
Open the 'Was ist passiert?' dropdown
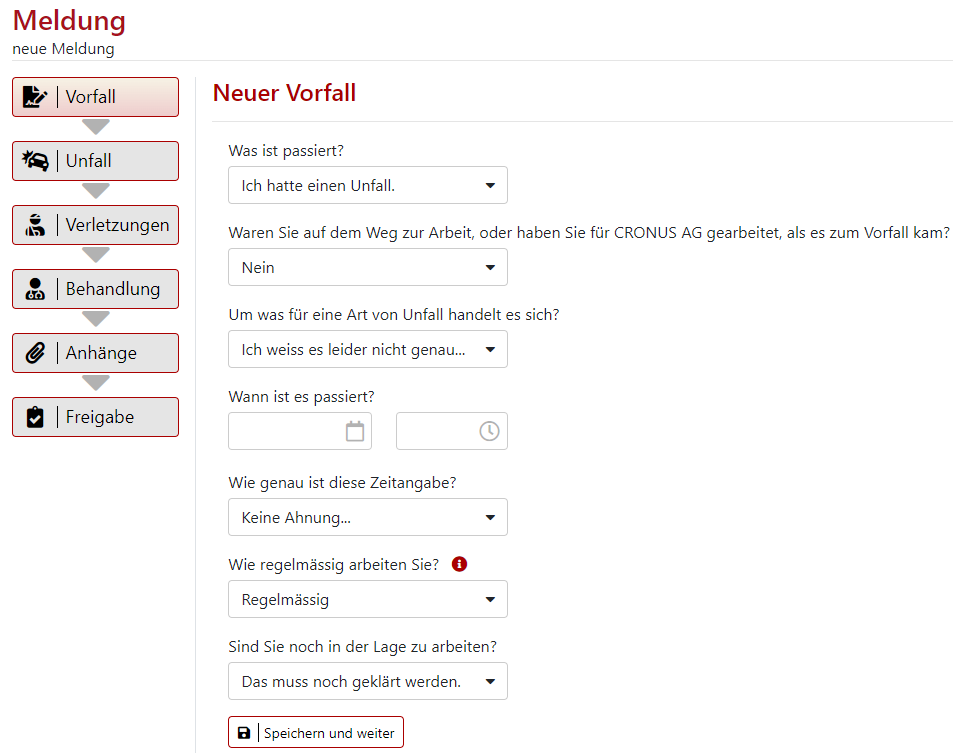pyautogui.click(x=367, y=185)
